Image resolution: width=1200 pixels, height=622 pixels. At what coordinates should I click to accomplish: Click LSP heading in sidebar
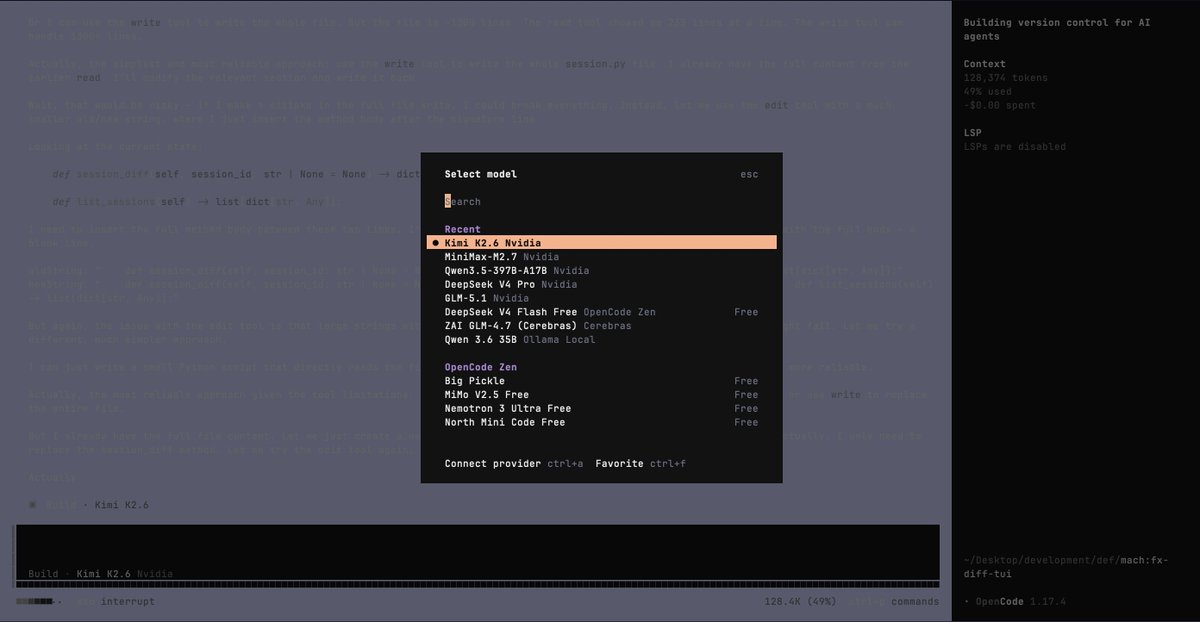972,132
